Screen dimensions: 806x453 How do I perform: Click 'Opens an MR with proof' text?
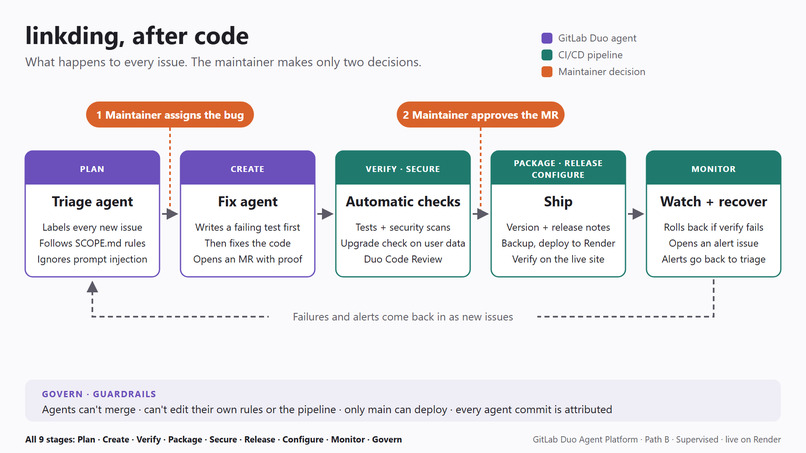tap(247, 259)
